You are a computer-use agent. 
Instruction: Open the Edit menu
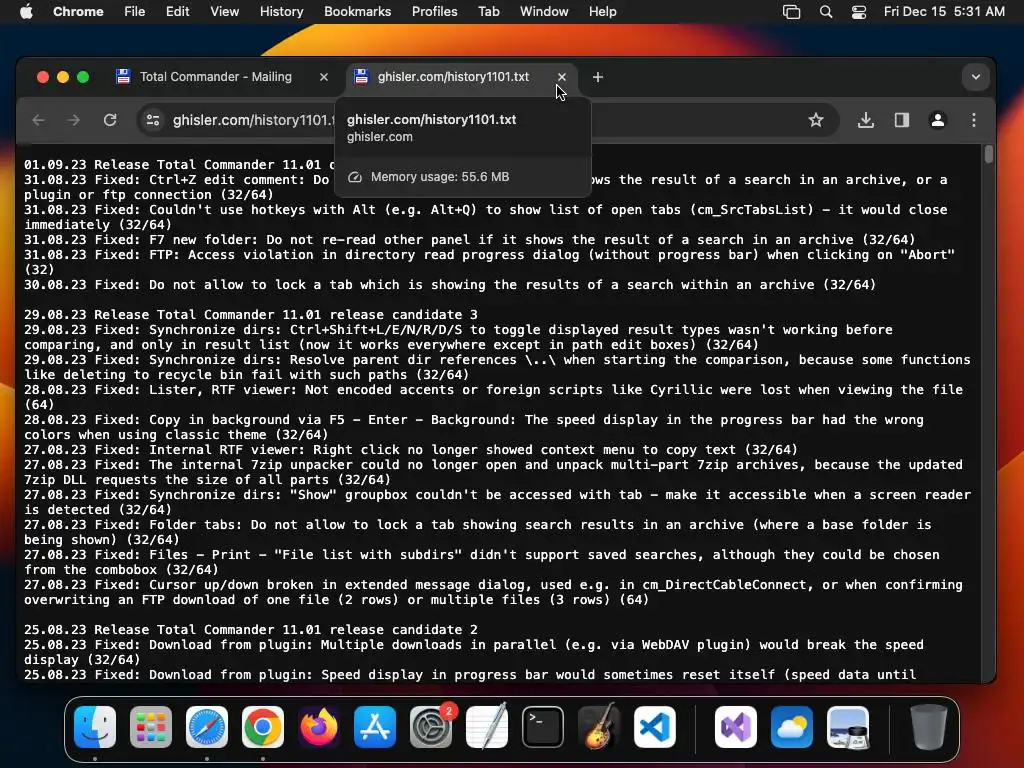(177, 12)
